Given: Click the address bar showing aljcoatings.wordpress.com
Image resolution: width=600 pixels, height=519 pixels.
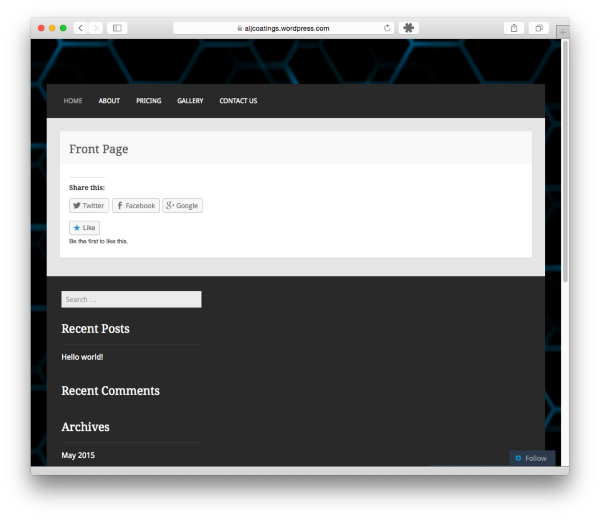Looking at the screenshot, I should [x=283, y=28].
